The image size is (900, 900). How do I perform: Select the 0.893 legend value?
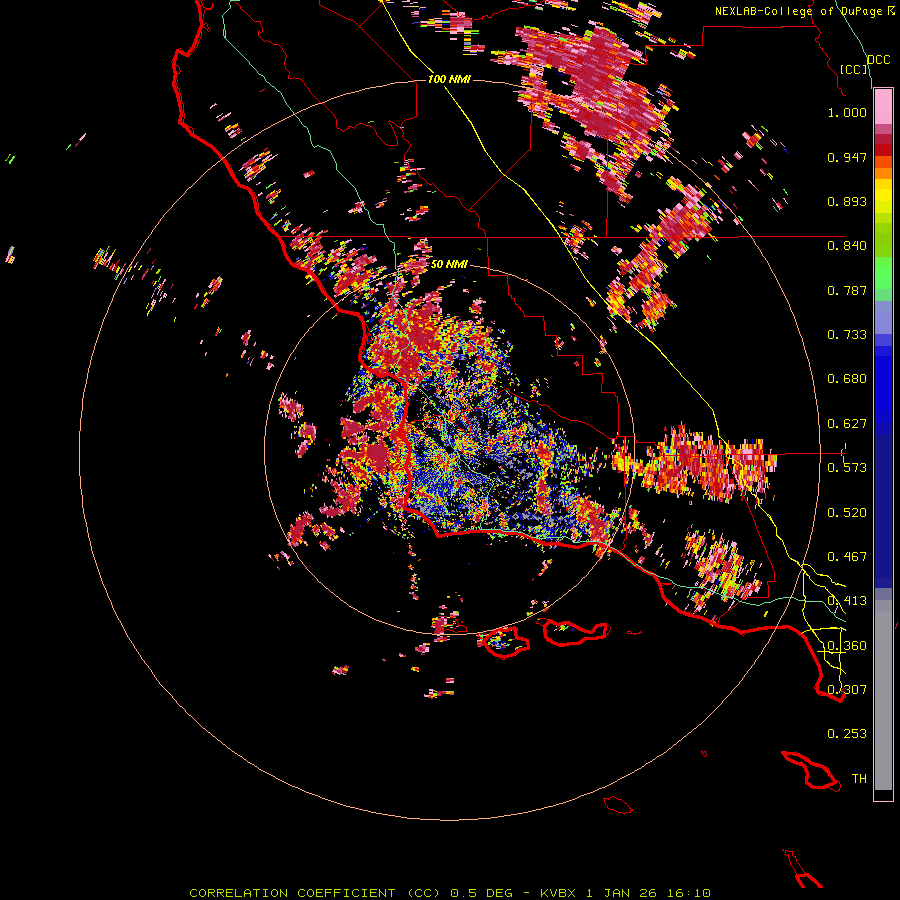click(847, 201)
